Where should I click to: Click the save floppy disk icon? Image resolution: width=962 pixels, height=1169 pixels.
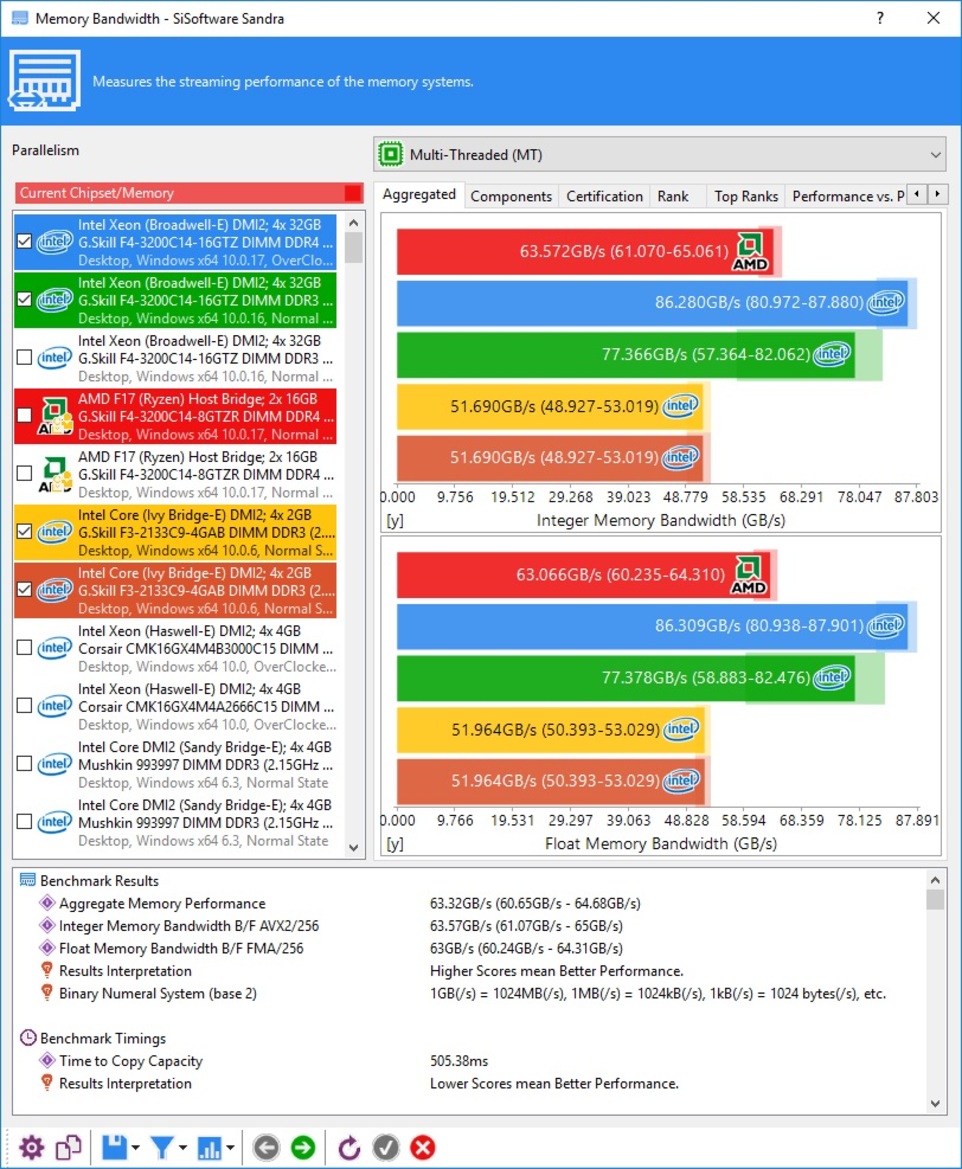[x=114, y=1147]
